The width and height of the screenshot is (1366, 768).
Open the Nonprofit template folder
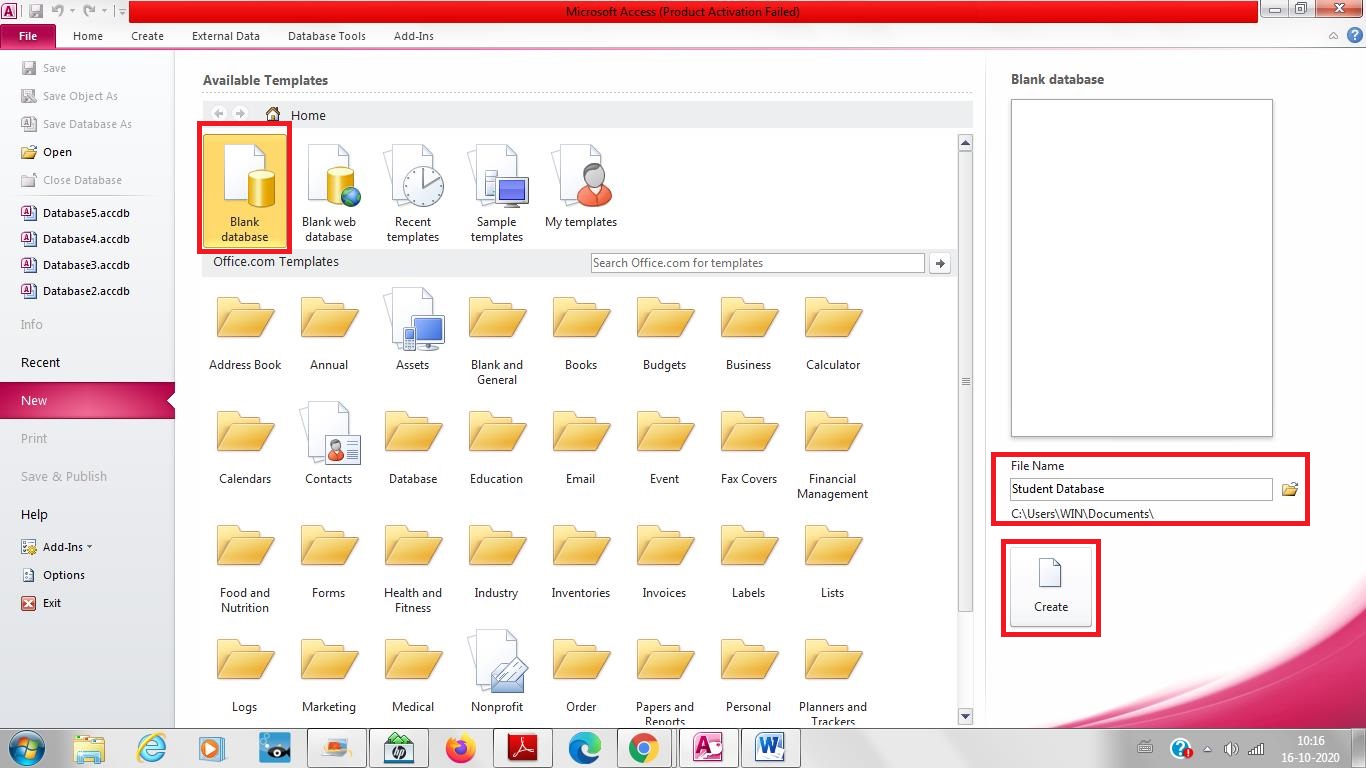(497, 663)
